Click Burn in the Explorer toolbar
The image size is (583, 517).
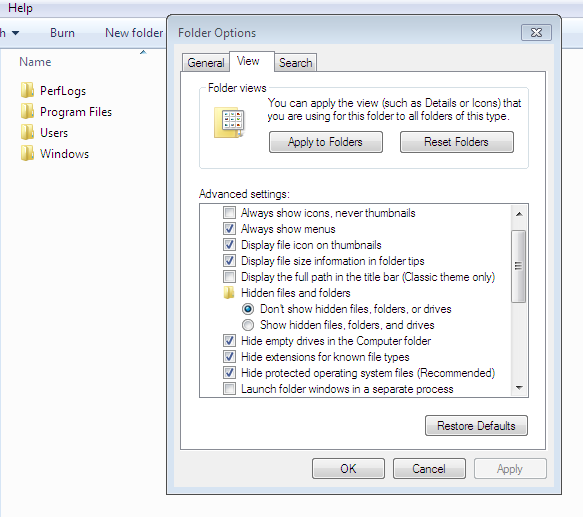(x=62, y=33)
